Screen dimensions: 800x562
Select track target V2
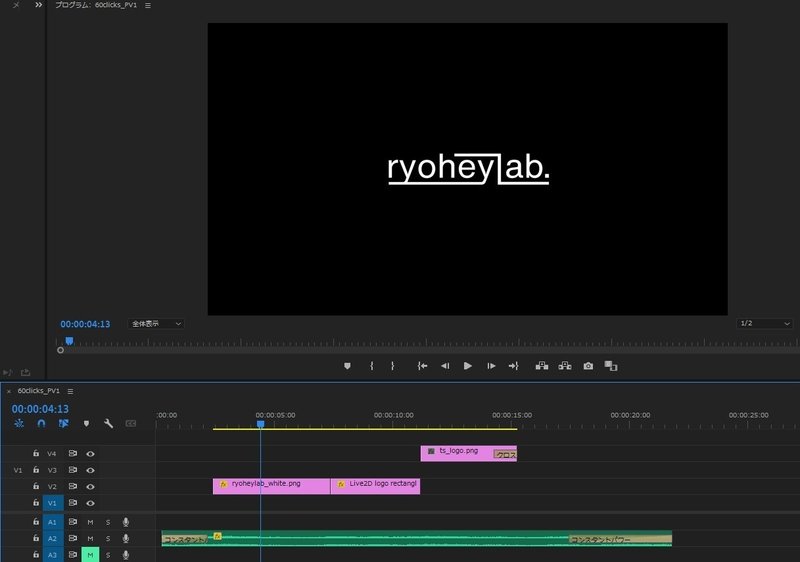52,487
